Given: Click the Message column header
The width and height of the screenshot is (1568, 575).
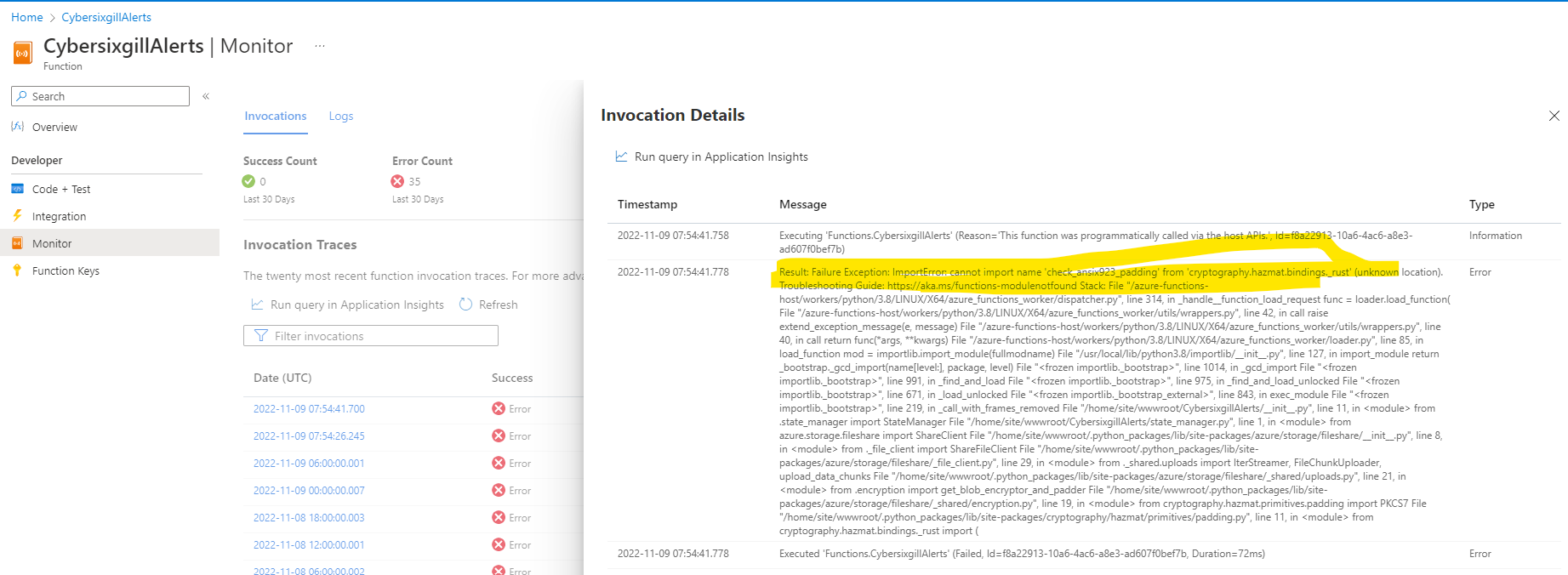Looking at the screenshot, I should coord(803,204).
